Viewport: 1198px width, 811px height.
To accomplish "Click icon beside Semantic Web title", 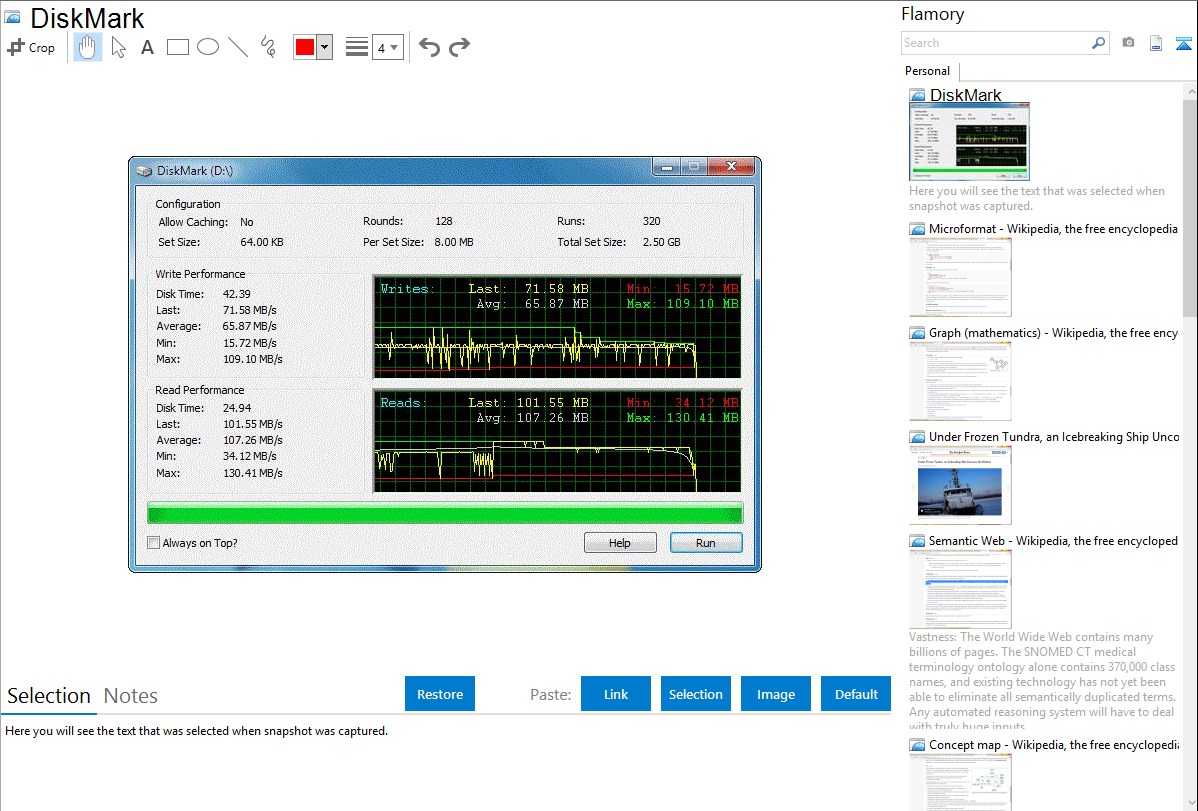I will pyautogui.click(x=917, y=541).
